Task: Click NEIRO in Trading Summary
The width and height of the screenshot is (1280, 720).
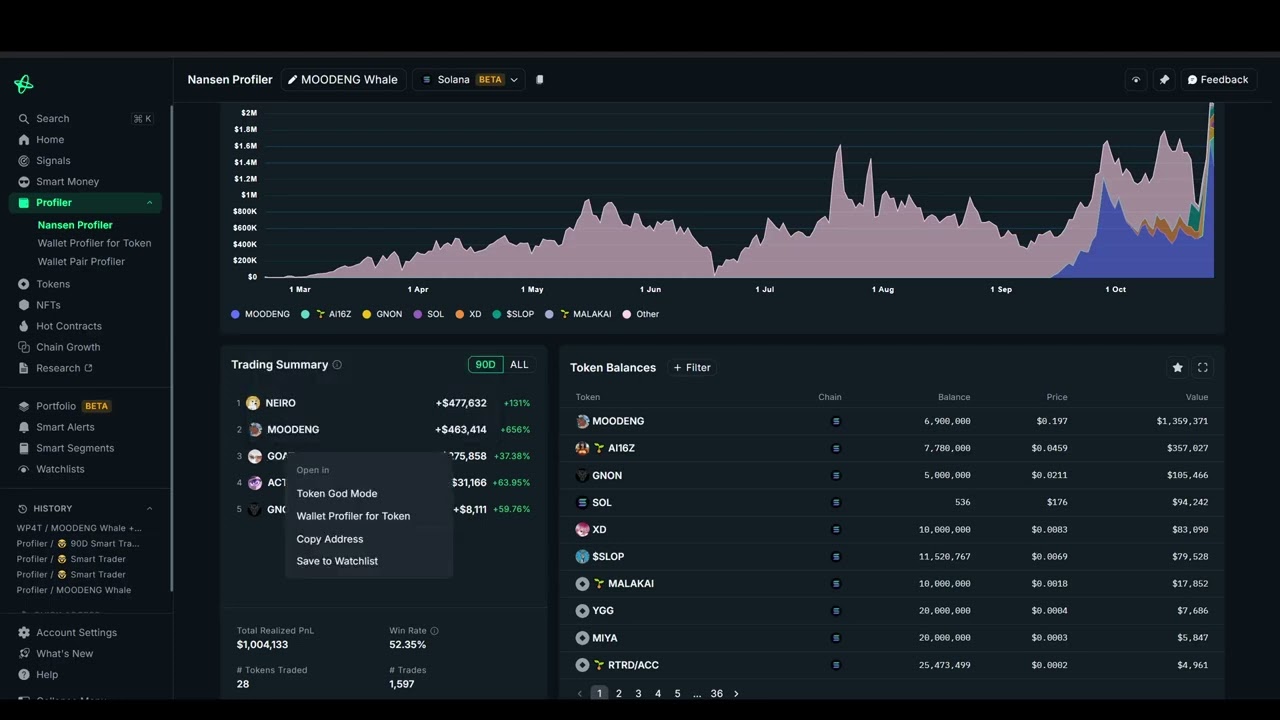Action: click(280, 403)
